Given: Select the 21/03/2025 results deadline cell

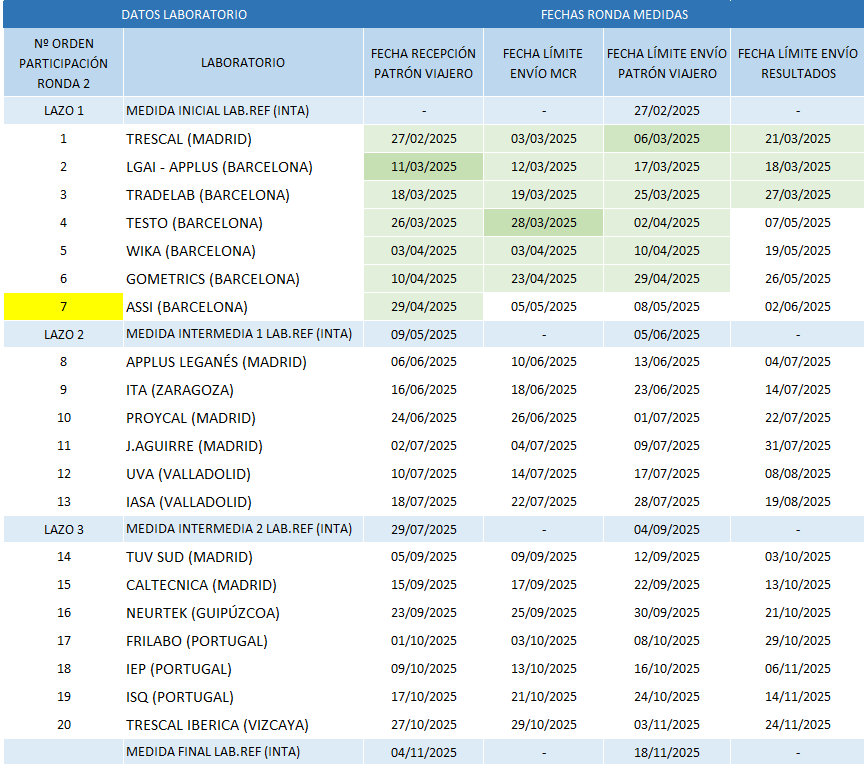Looking at the screenshot, I should tap(798, 139).
